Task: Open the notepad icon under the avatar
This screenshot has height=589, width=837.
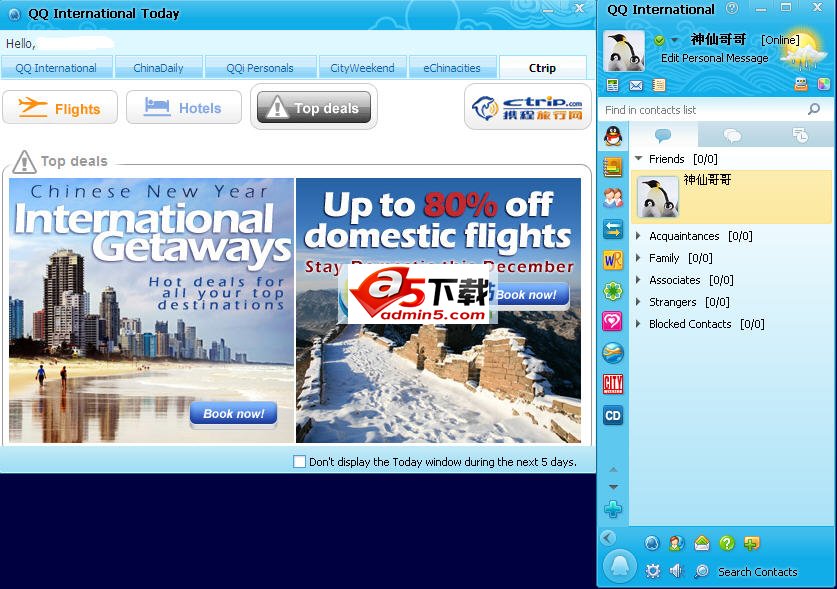Action: [659, 85]
